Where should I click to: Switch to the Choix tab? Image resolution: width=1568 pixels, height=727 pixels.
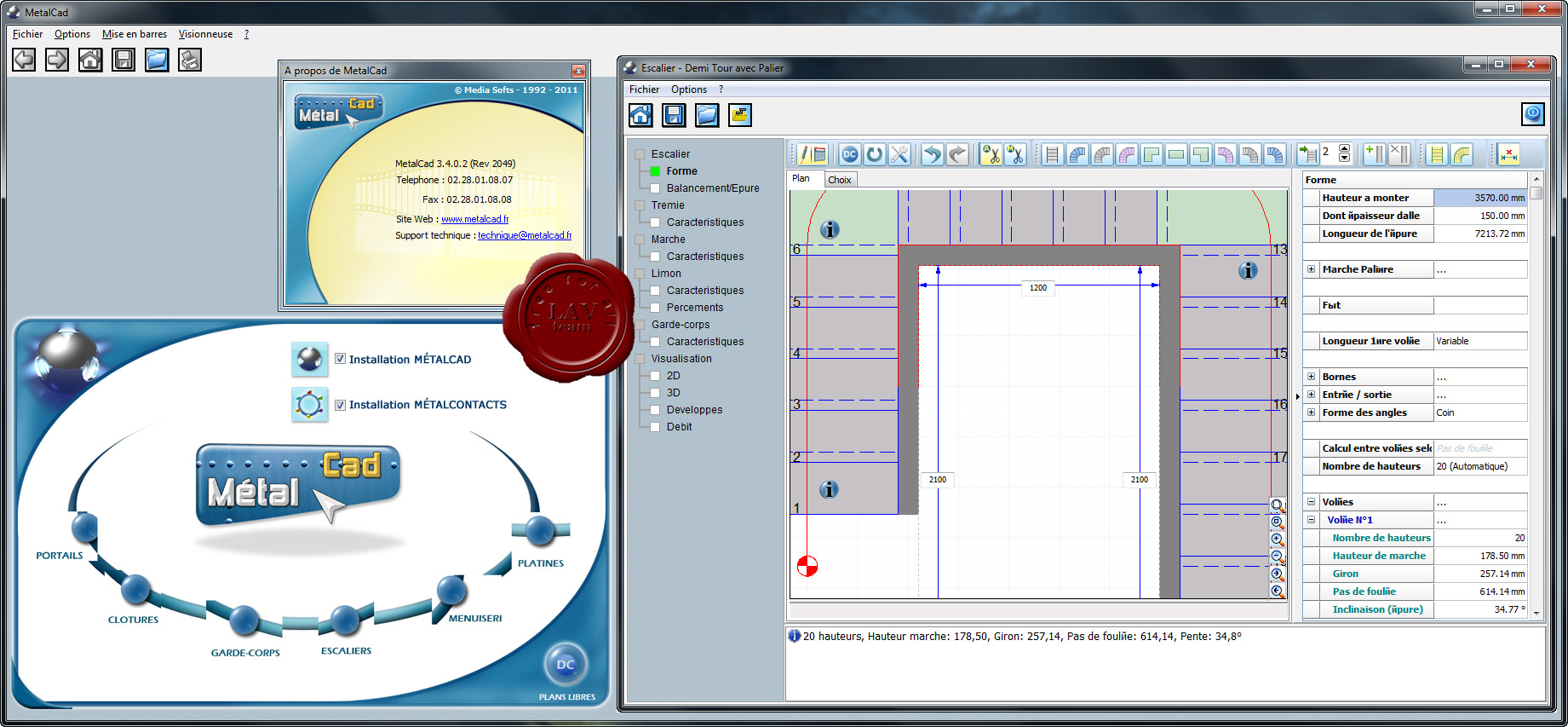[840, 180]
